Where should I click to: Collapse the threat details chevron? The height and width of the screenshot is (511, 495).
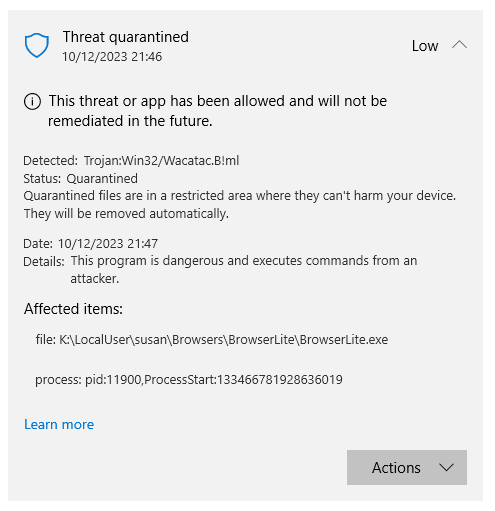coord(459,45)
